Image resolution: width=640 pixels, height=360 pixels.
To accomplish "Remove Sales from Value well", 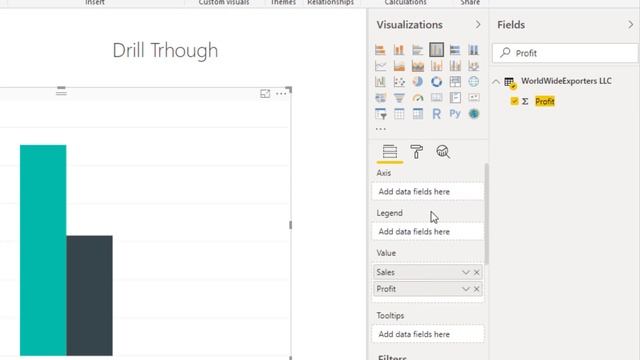I will [476, 272].
